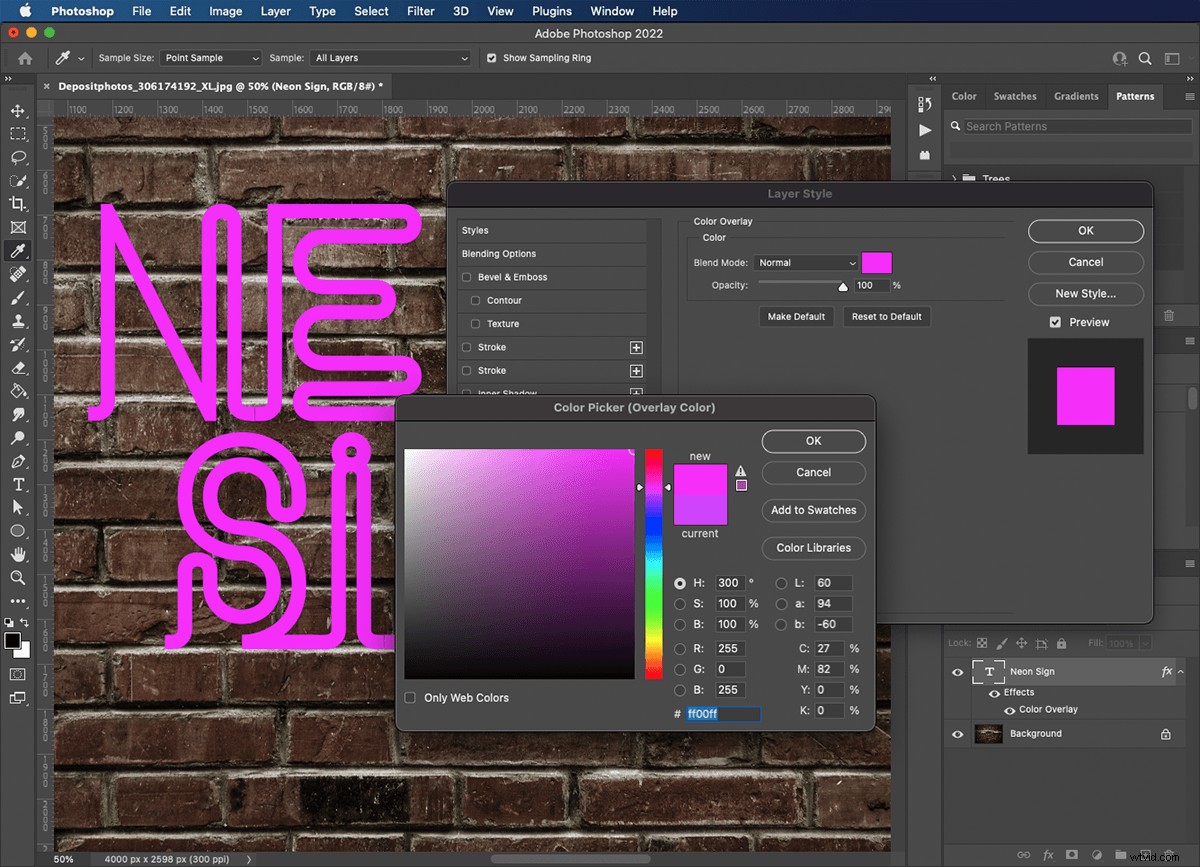
Task: Select the Zoom tool
Action: 17,578
